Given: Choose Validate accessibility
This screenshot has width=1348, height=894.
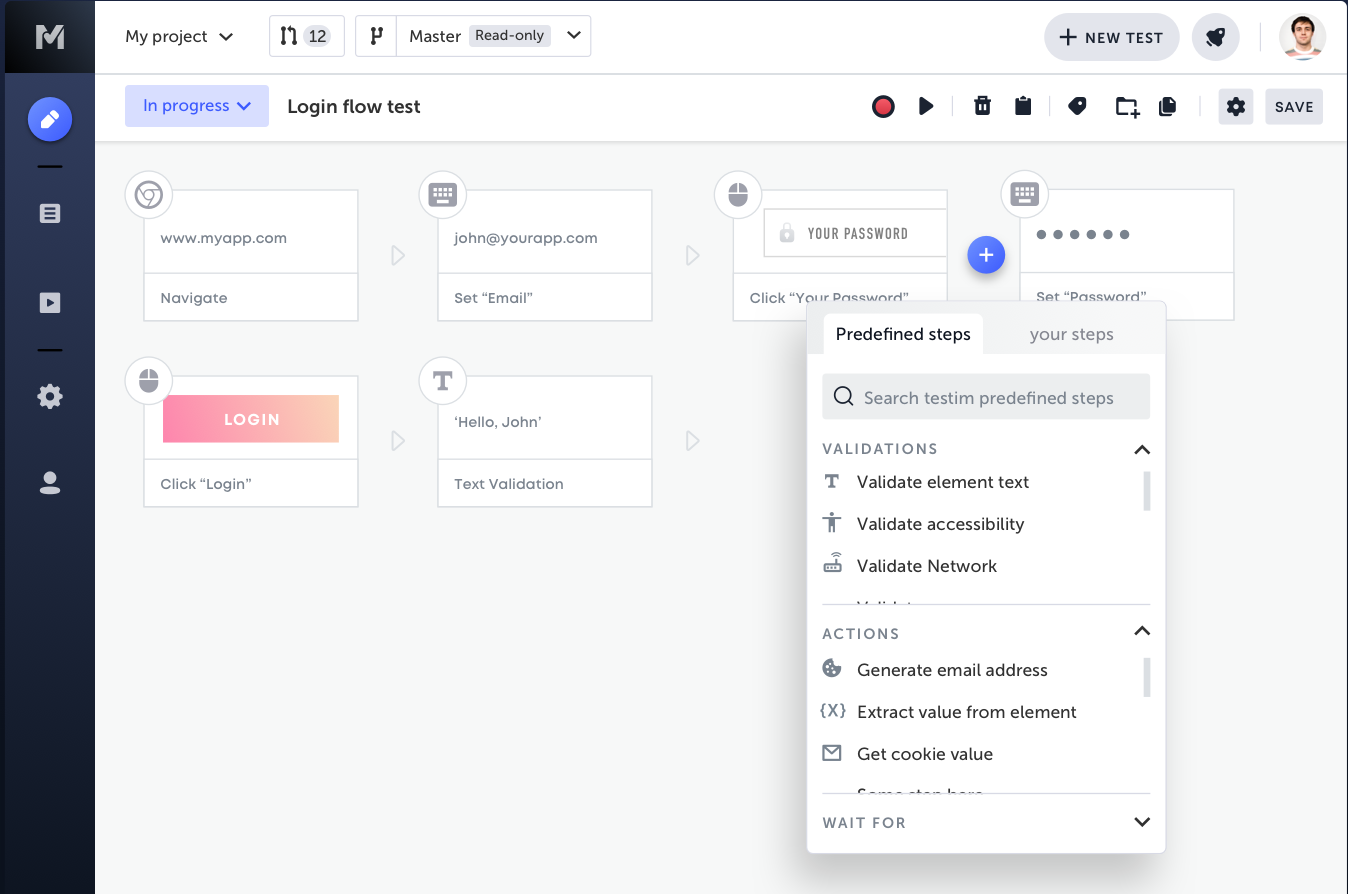Looking at the screenshot, I should pos(941,524).
